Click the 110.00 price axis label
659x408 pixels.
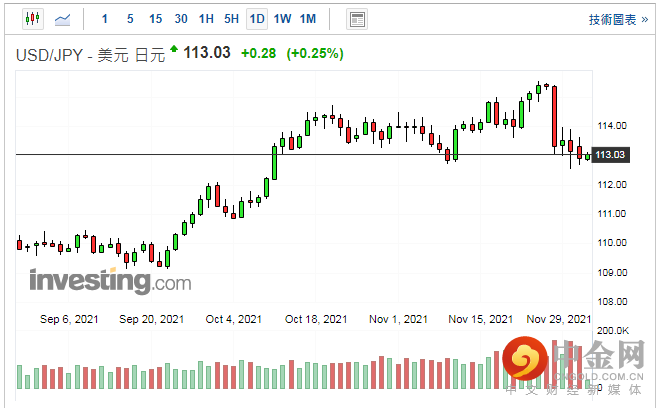tap(612, 242)
